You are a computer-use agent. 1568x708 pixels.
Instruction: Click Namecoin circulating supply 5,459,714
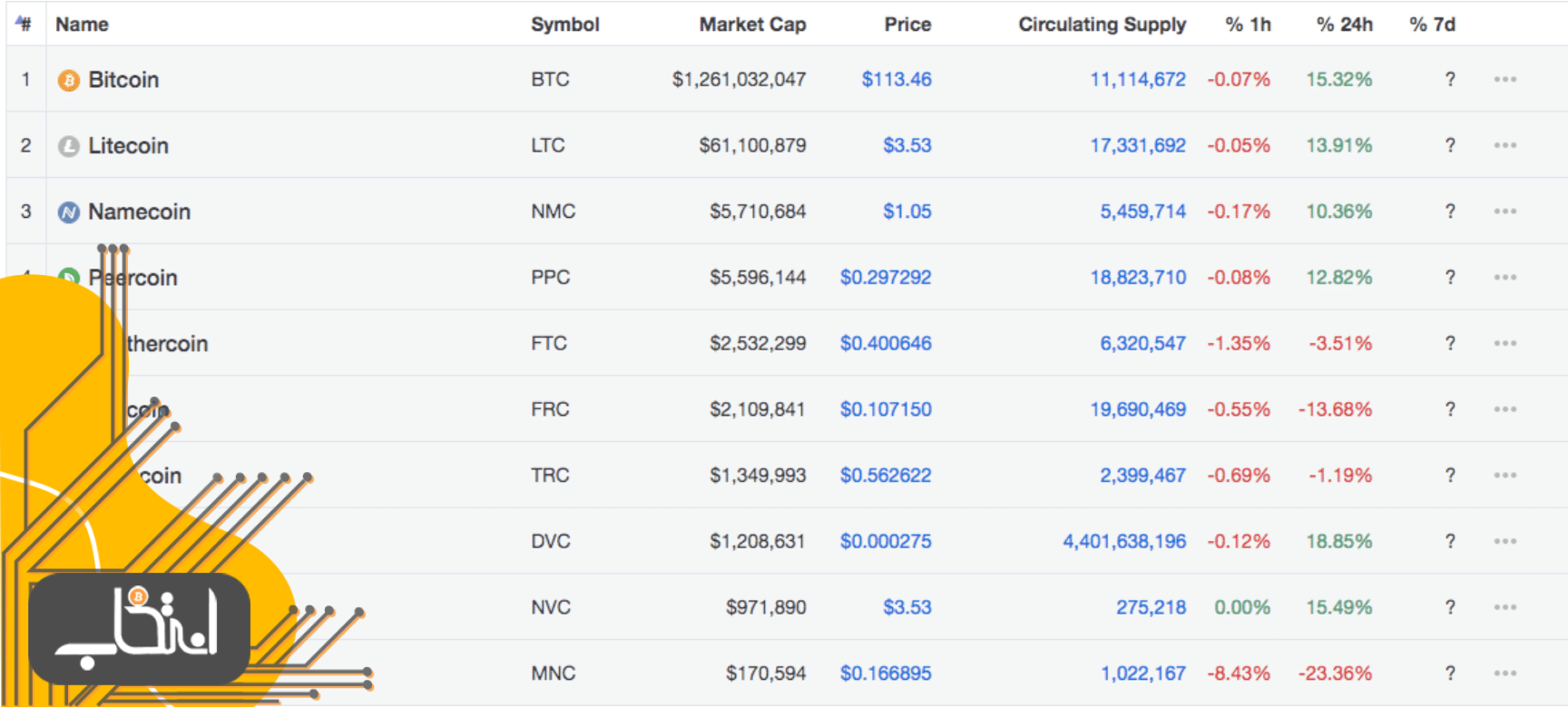coord(1143,211)
